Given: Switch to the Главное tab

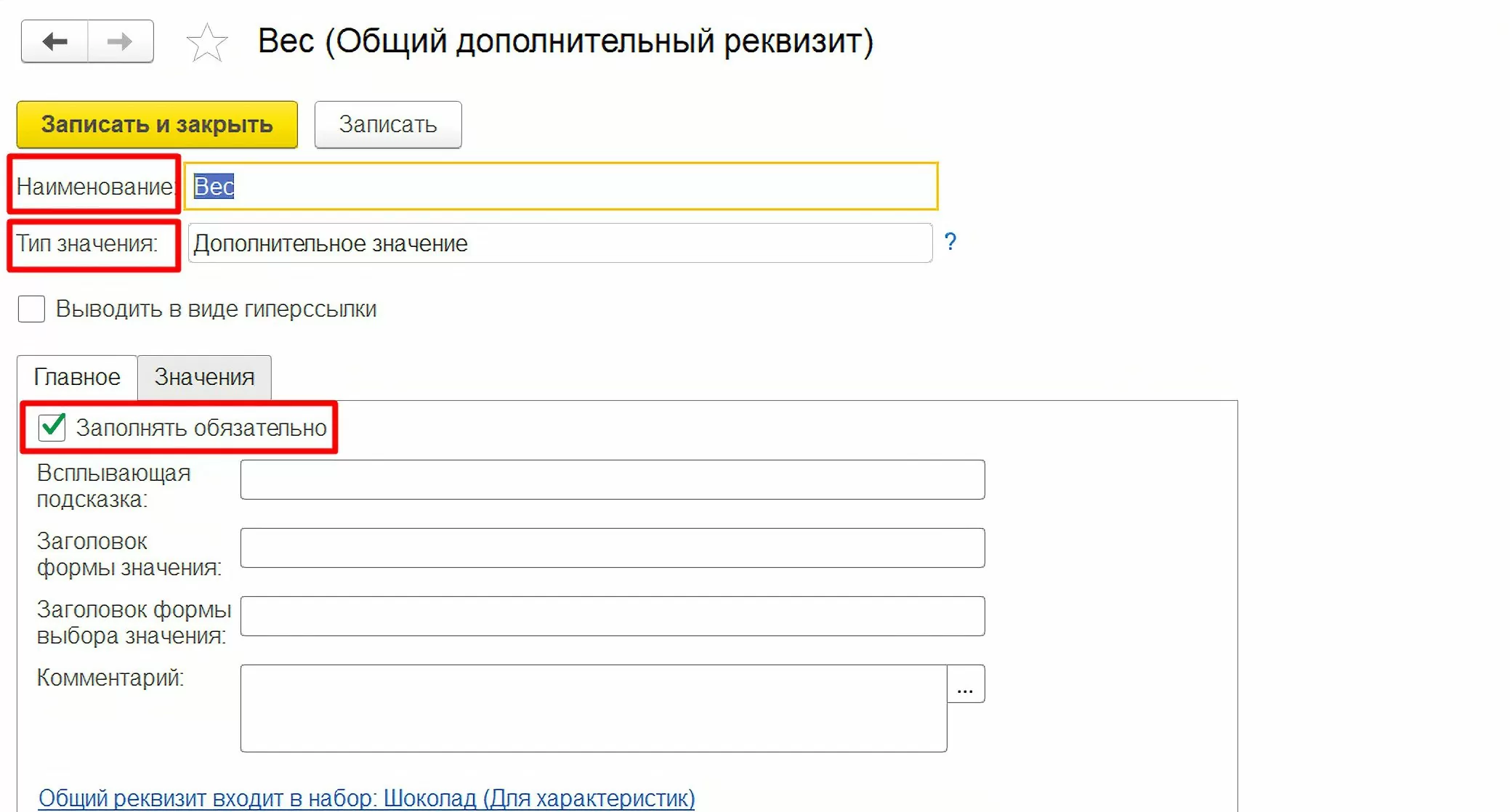Looking at the screenshot, I should point(77,377).
